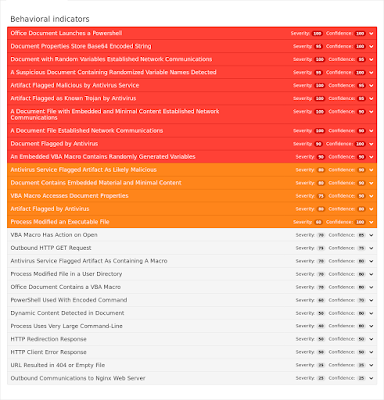Open arrow for Process Modified an Executable File

(371, 222)
